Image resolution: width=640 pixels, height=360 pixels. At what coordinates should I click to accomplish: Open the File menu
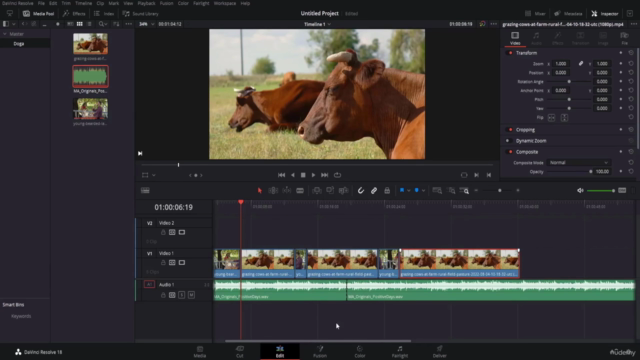point(41,3)
